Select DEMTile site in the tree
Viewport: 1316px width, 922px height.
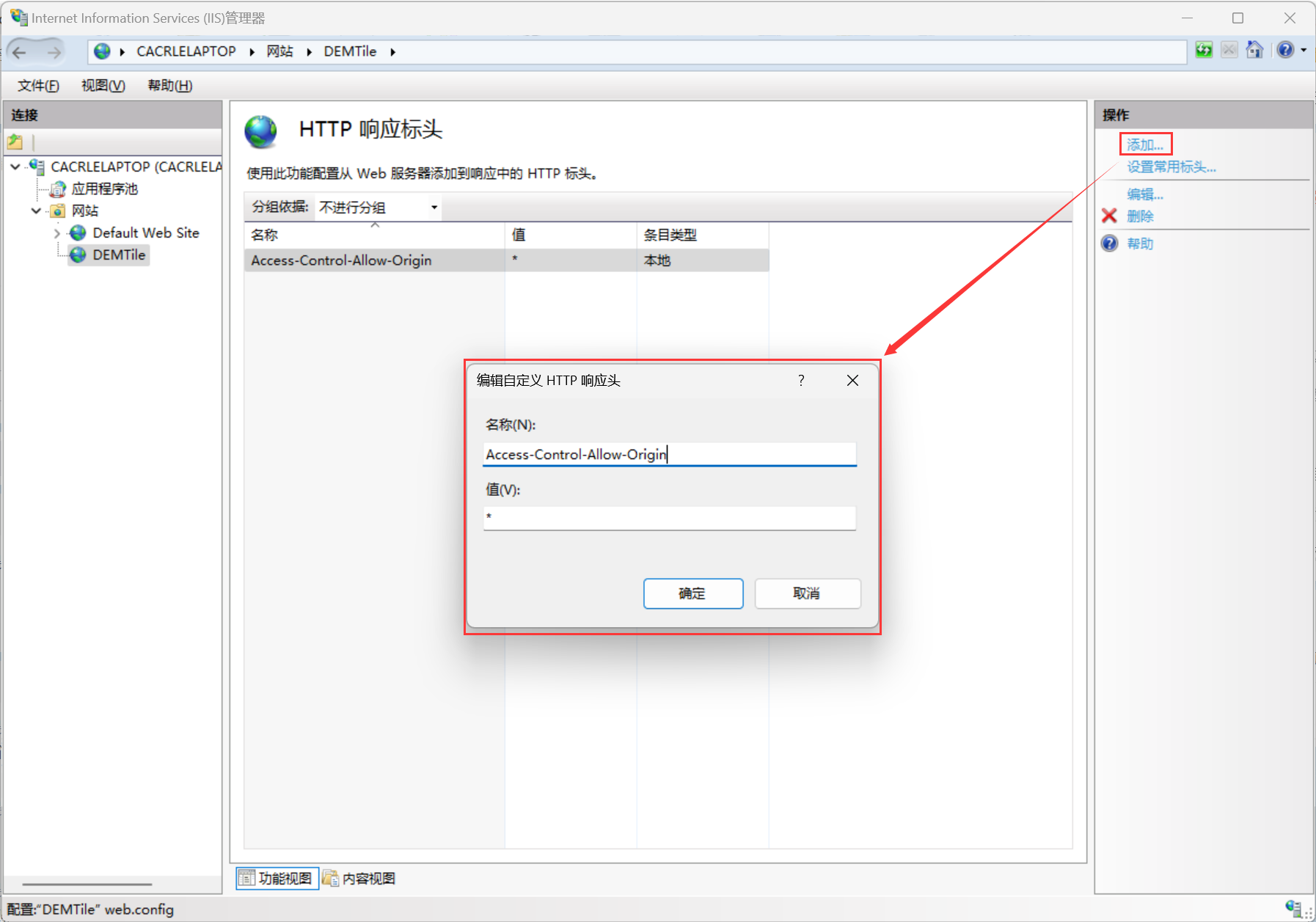click(119, 255)
